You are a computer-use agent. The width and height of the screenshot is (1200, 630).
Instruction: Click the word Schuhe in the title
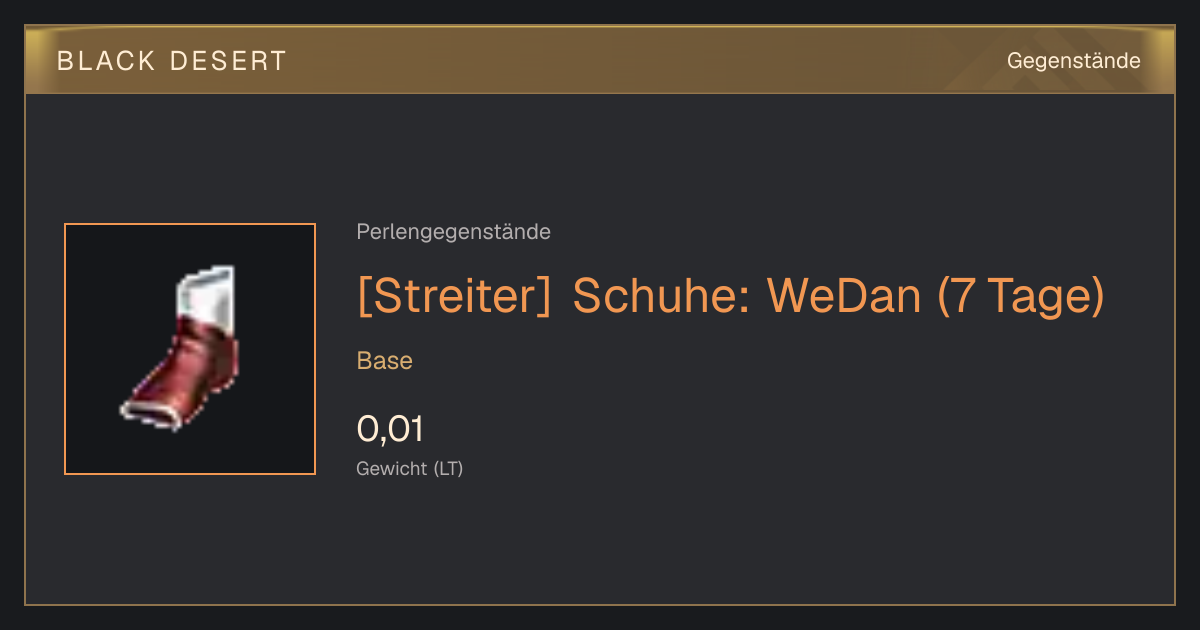coord(659,295)
